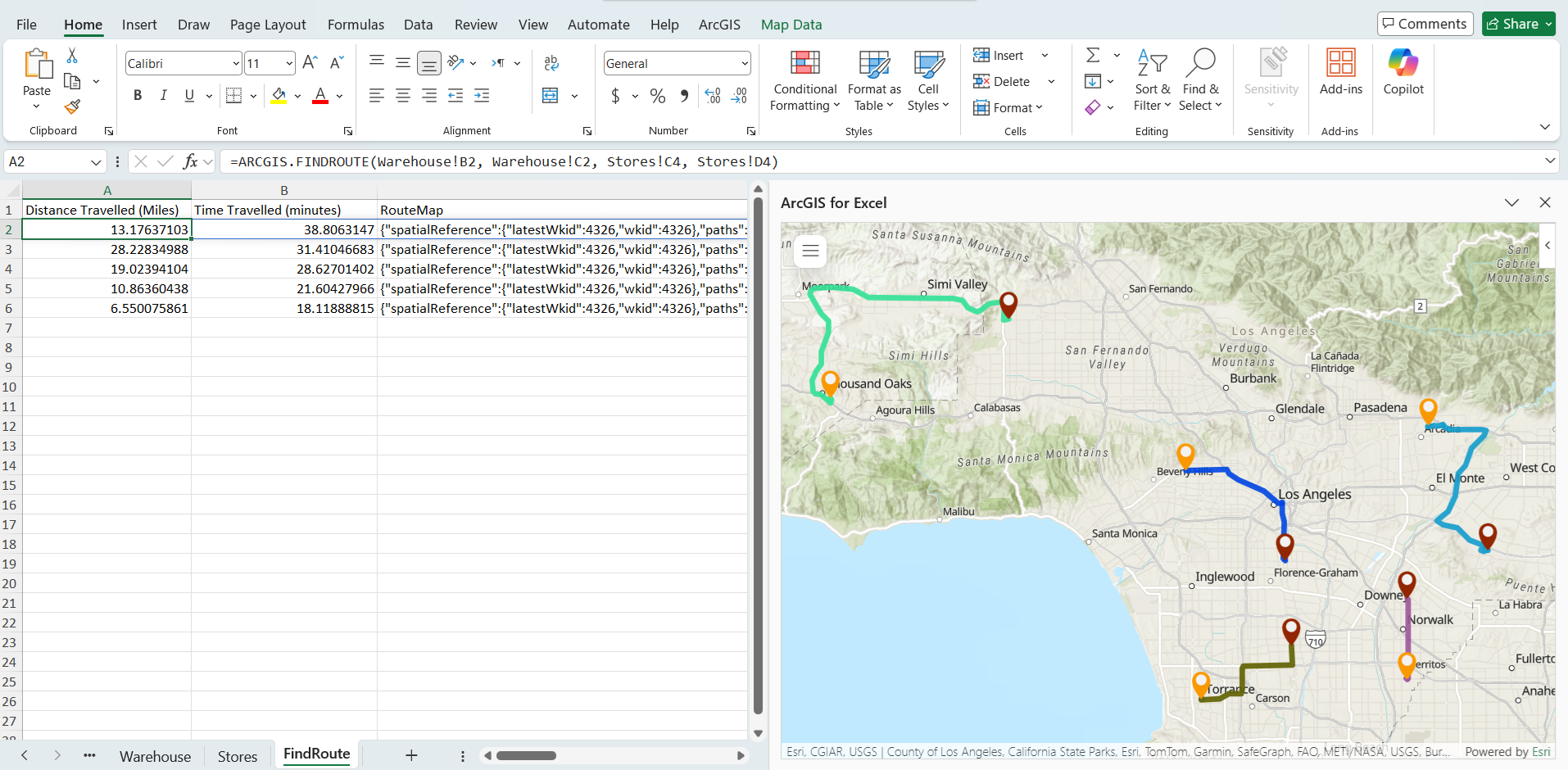Apply comma style number format
Screen dimensions: 1568x770
[x=684, y=96]
